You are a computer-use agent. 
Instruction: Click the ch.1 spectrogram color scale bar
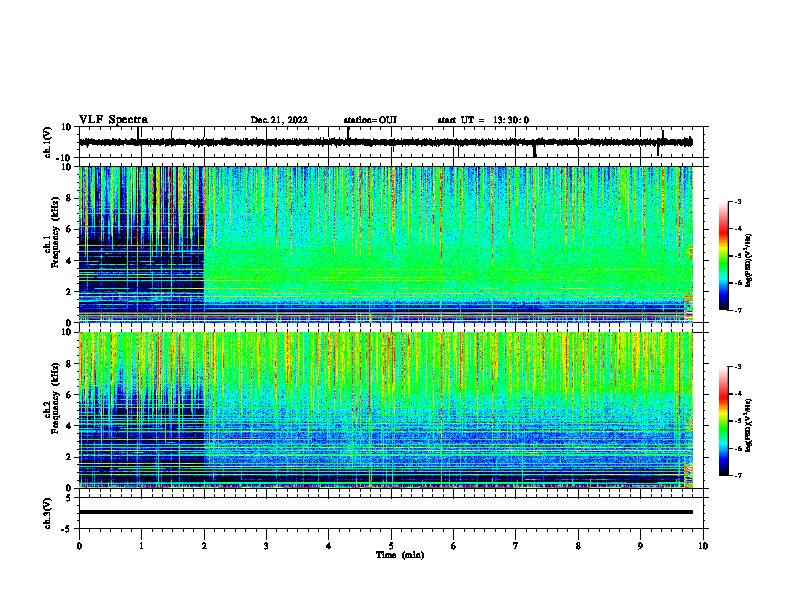(724, 256)
